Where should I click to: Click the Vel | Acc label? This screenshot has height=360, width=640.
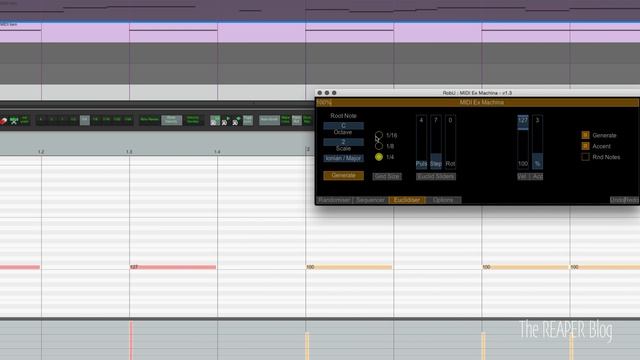530,176
